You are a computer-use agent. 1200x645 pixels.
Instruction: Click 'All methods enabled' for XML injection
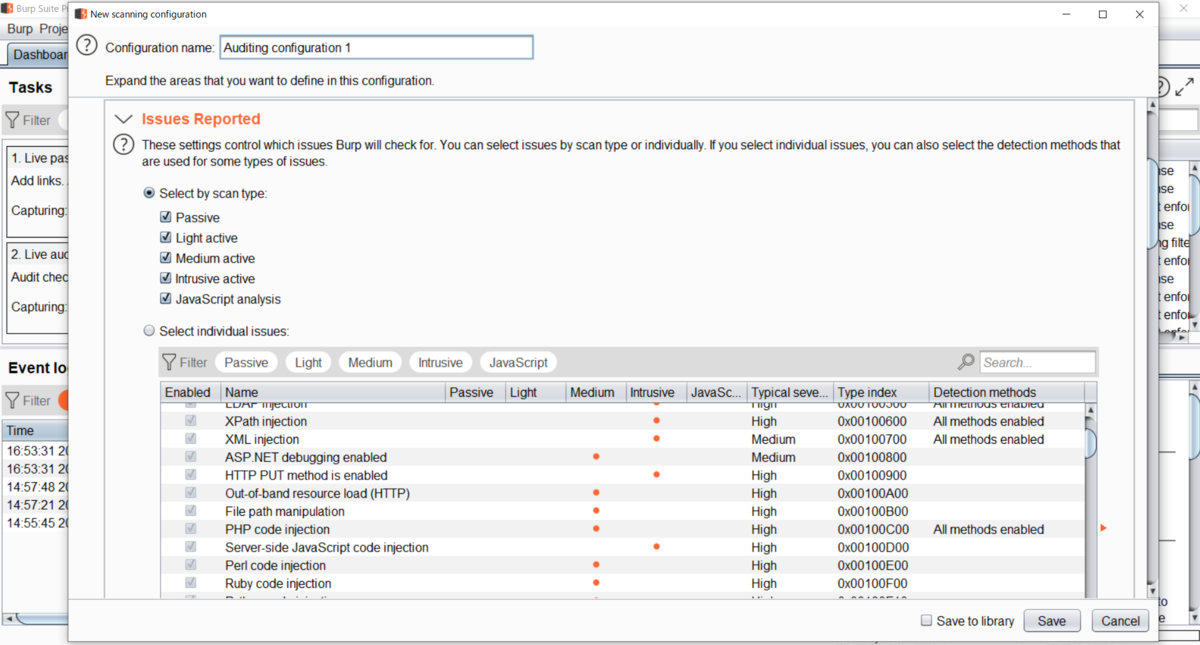point(988,440)
